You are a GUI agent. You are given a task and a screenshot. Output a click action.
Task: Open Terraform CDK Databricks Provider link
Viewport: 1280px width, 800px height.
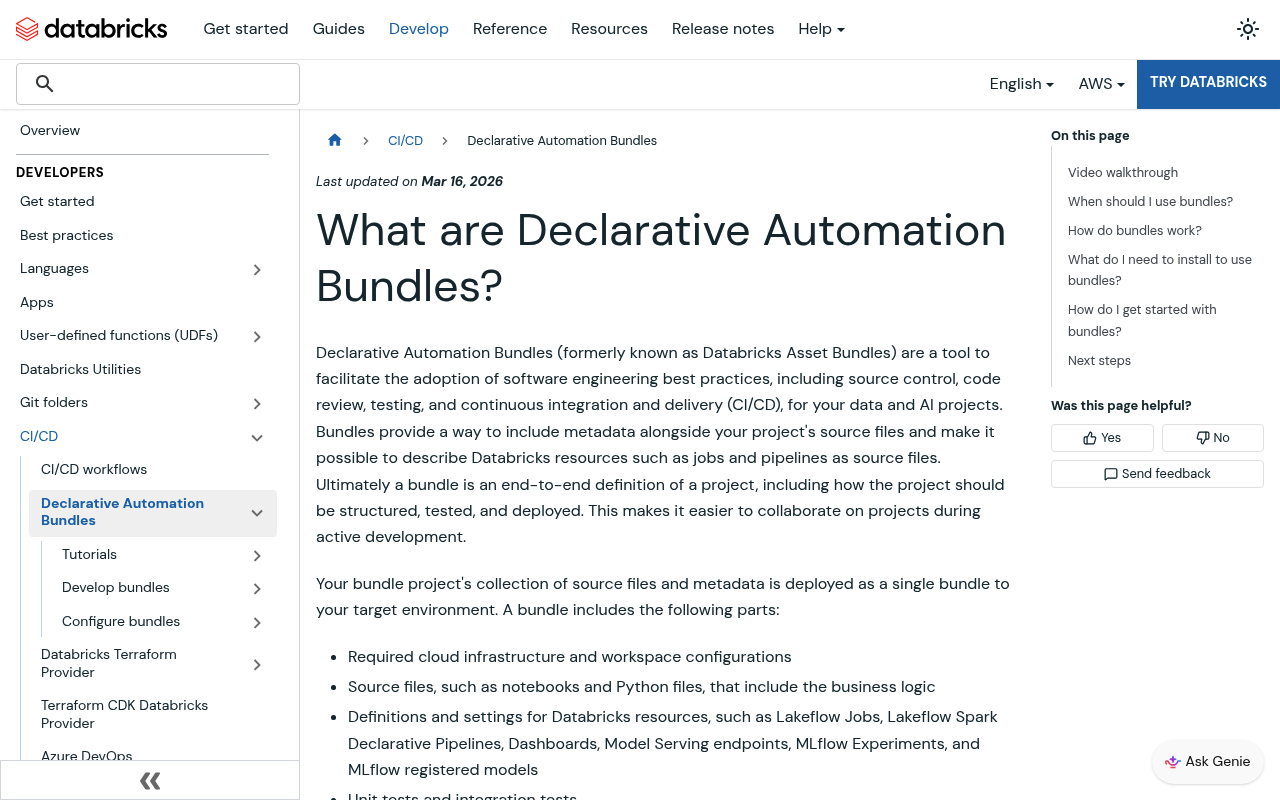pos(125,714)
